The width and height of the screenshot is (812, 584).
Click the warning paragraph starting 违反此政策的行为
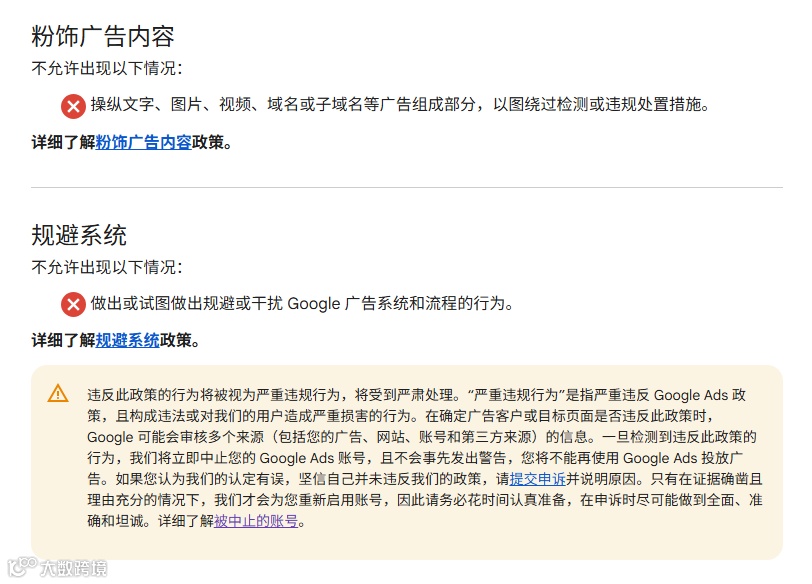coord(425,458)
